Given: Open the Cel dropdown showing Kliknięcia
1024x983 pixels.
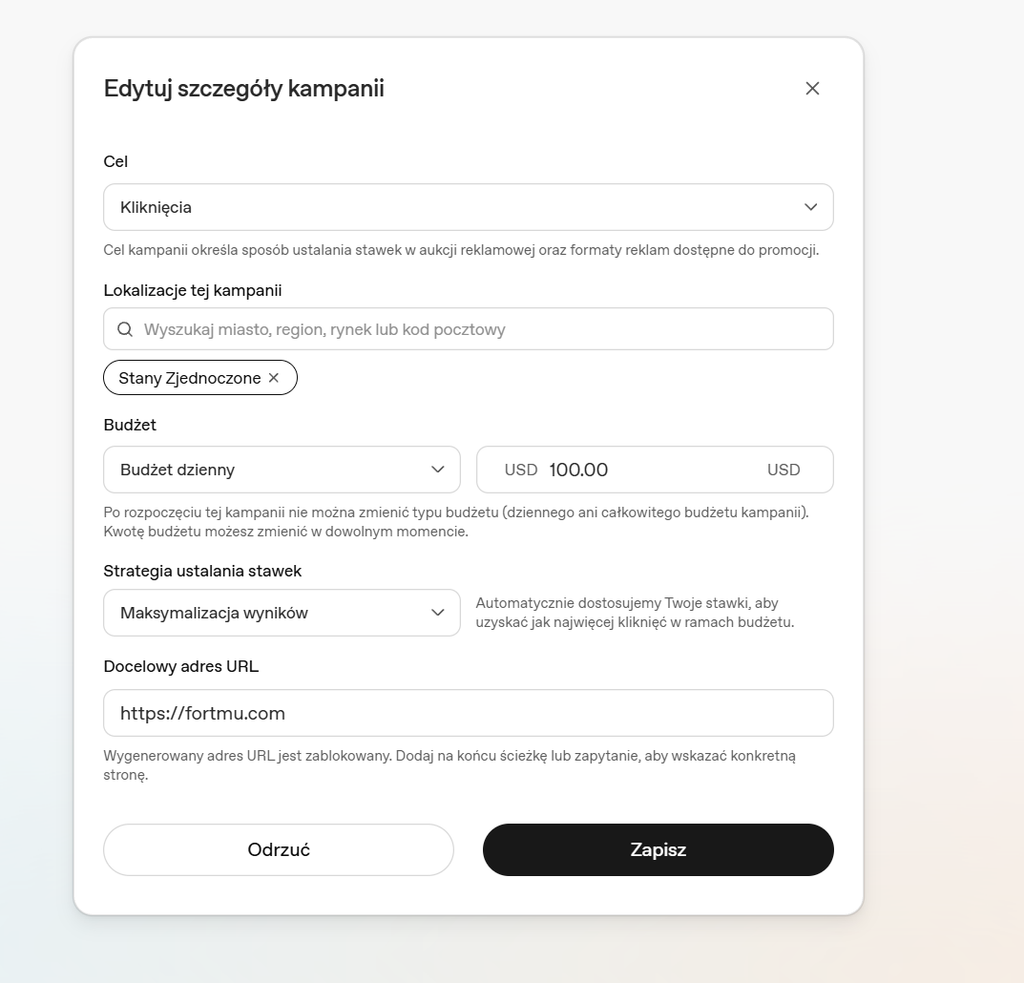Looking at the screenshot, I should (x=468, y=207).
